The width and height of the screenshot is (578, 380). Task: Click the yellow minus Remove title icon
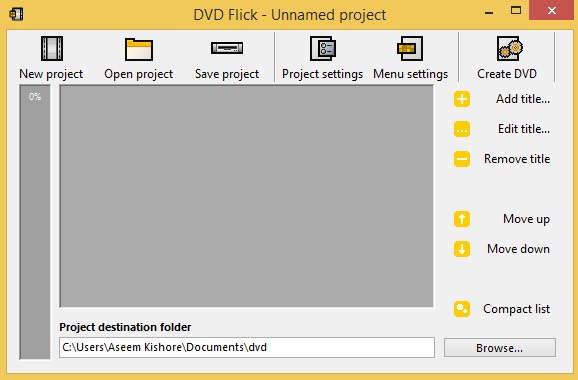(x=462, y=159)
